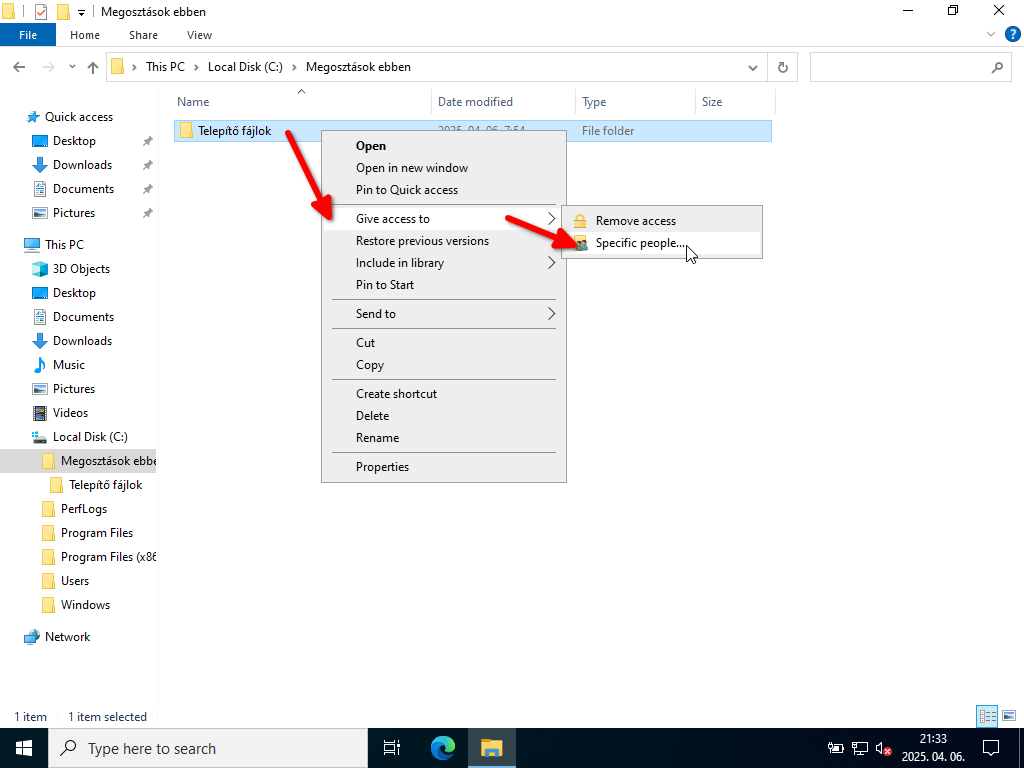Click the Refresh button in address bar
Screen dimensions: 1024x768
pos(783,68)
